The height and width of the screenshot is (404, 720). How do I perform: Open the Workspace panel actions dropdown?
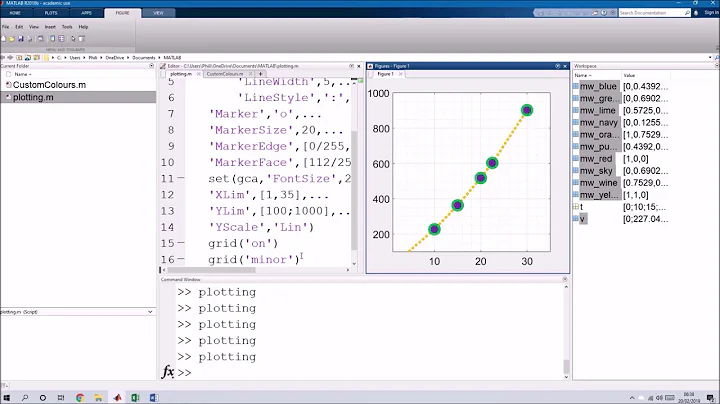717,66
